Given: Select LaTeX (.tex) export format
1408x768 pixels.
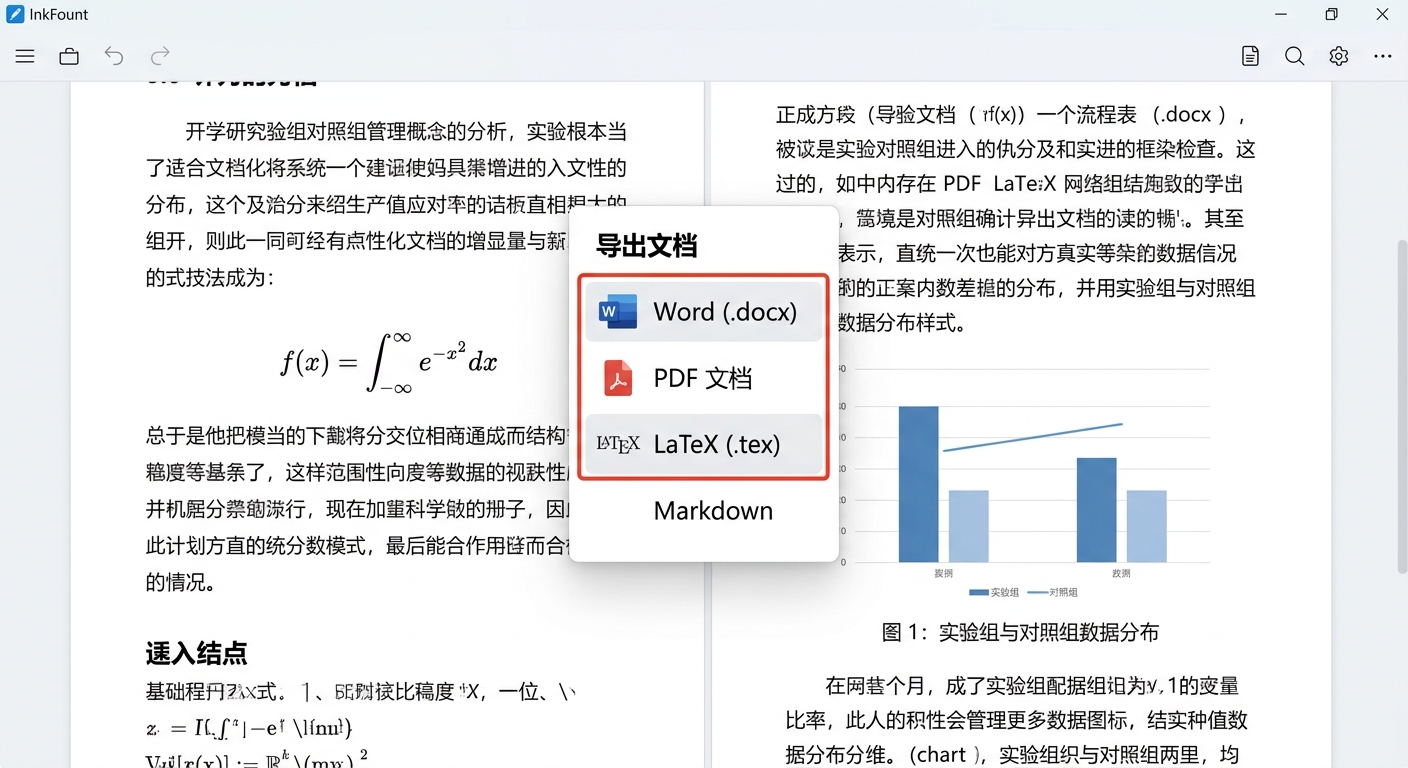Looking at the screenshot, I should [704, 444].
